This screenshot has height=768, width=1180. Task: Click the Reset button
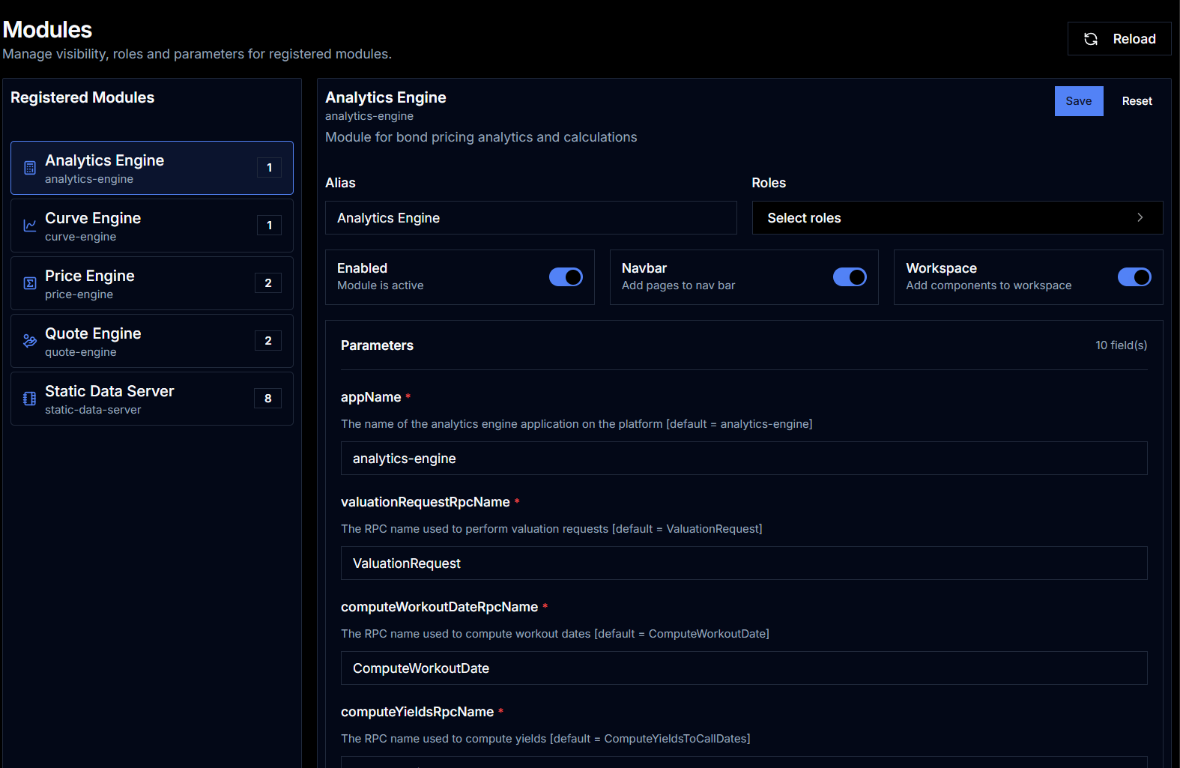(1136, 101)
